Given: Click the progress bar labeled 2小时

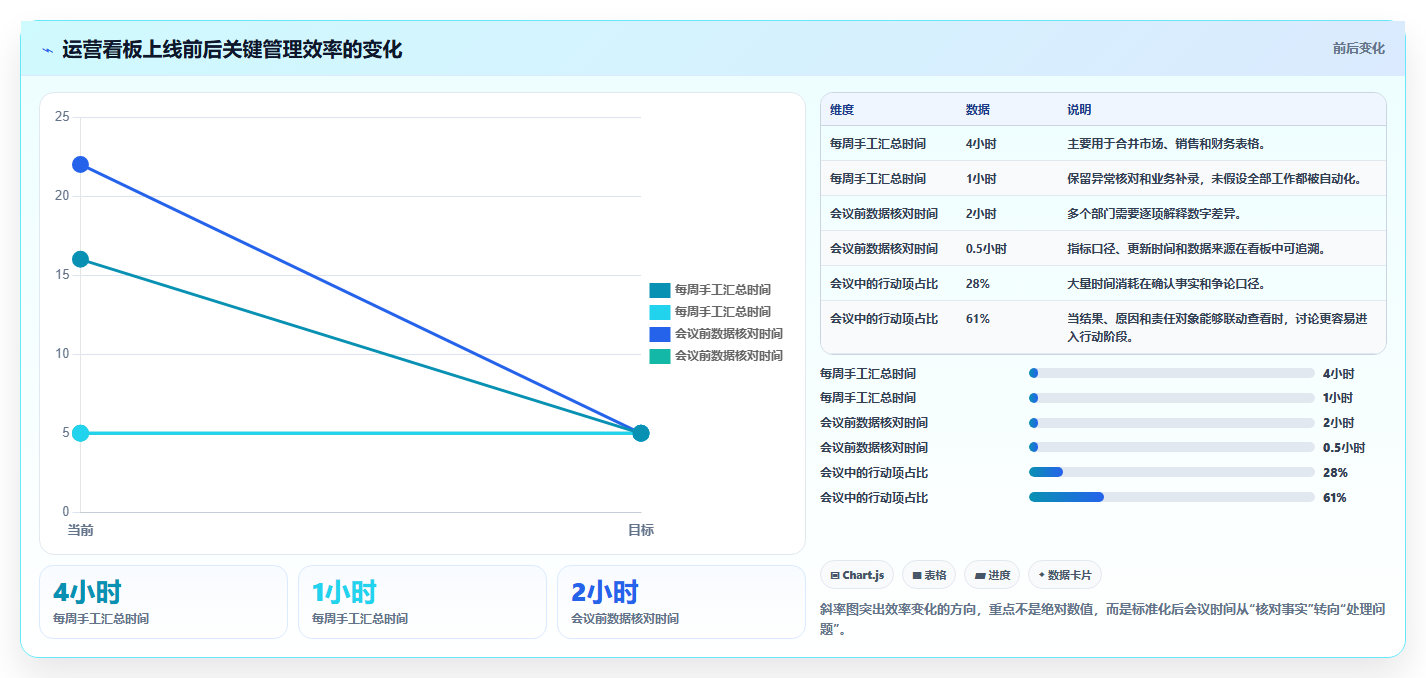Looking at the screenshot, I should click(1171, 423).
